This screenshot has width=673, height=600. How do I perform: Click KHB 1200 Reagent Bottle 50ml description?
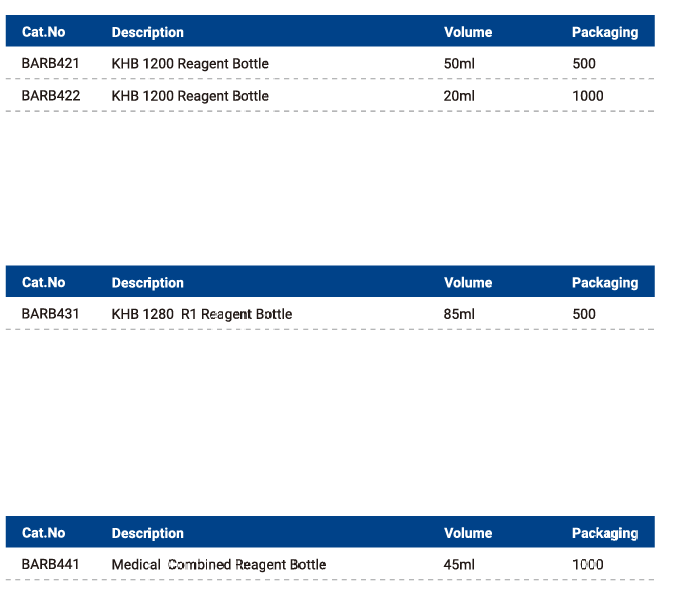point(190,64)
